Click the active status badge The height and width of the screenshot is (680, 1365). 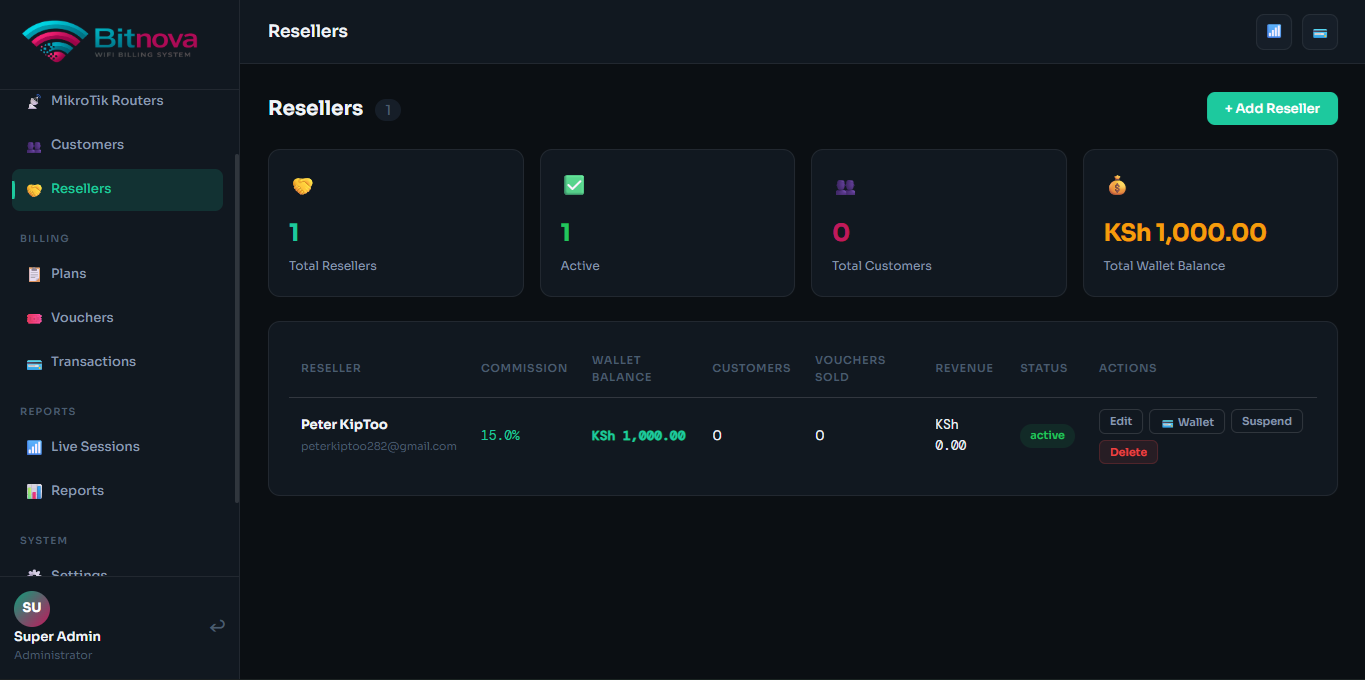(x=1047, y=435)
